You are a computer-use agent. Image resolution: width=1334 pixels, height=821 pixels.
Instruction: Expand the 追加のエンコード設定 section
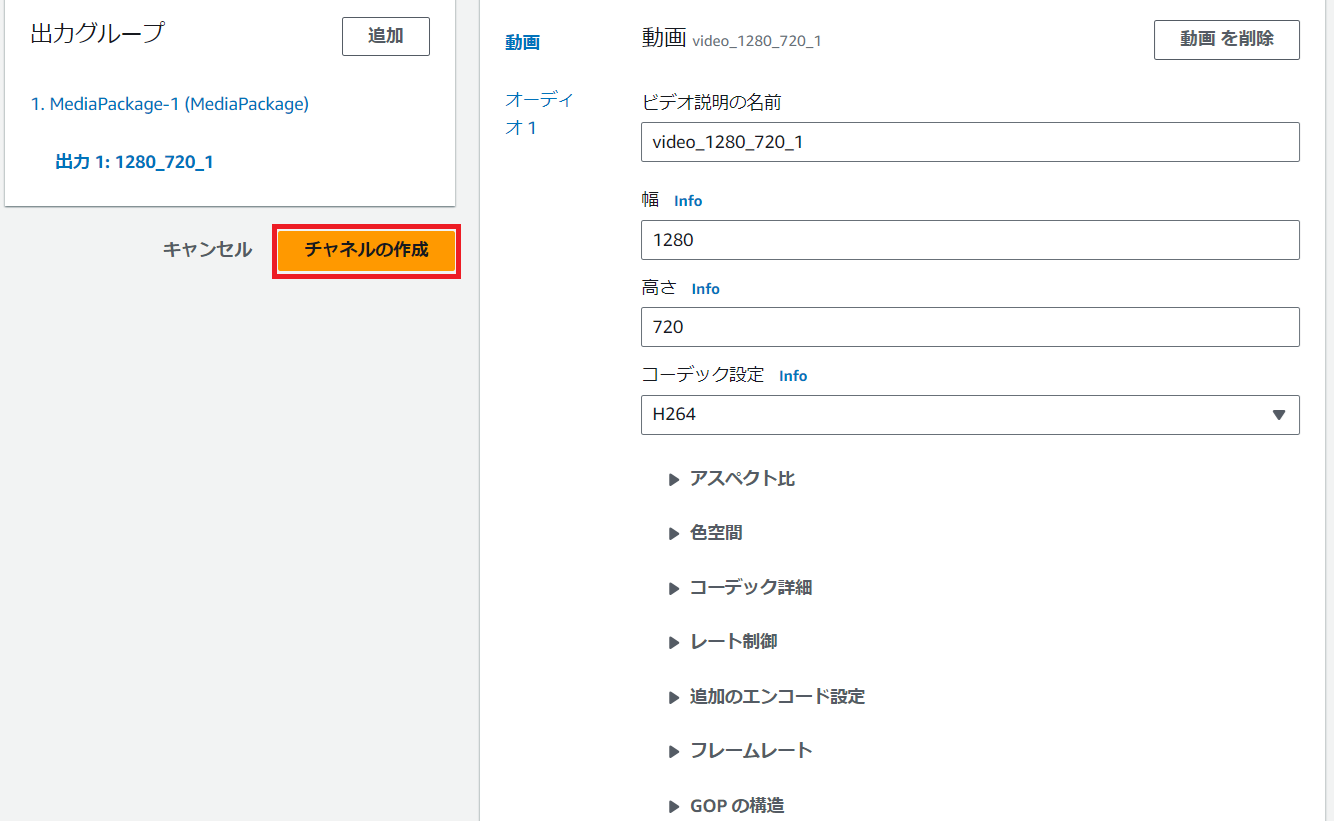pos(766,696)
